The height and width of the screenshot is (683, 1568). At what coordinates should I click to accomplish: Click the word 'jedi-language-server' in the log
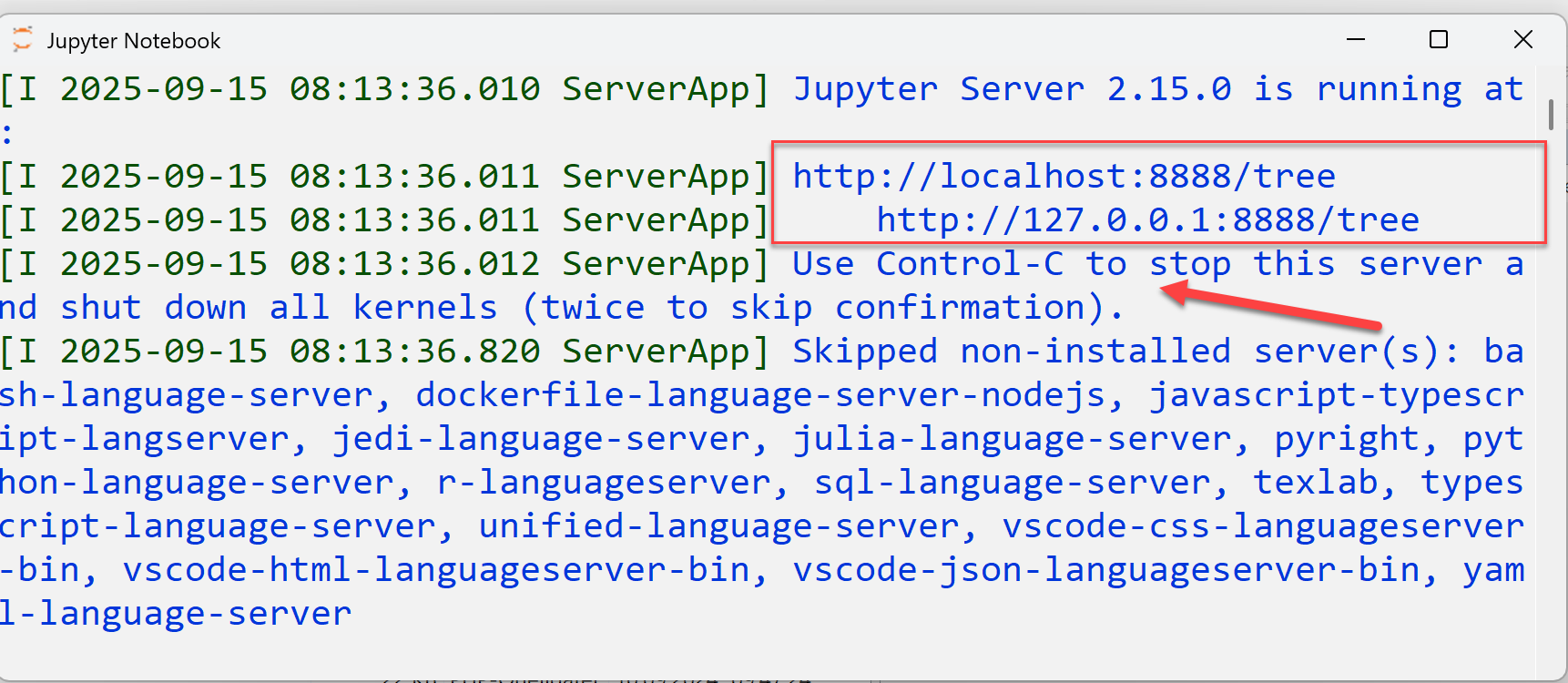(x=541, y=439)
